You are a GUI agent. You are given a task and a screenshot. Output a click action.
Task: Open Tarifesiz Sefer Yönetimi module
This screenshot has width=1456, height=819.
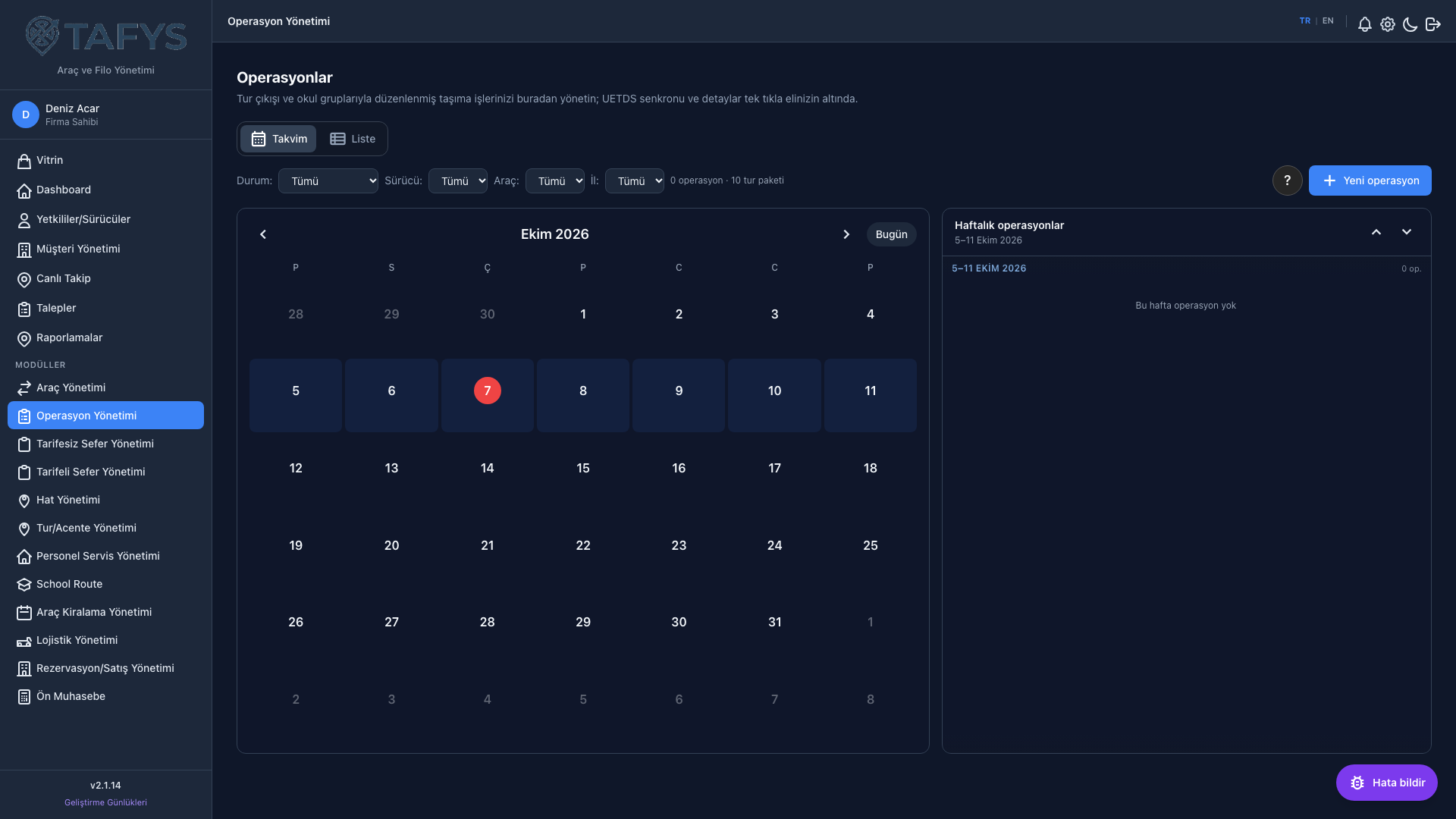[x=105, y=444]
